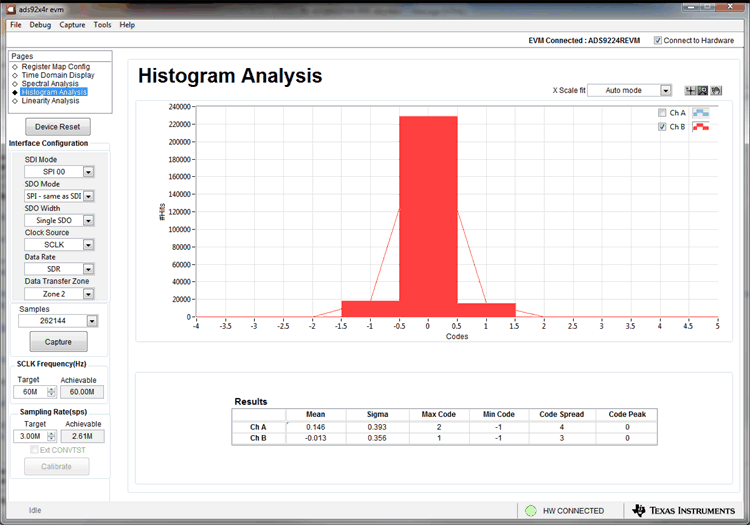The width and height of the screenshot is (751, 526).
Task: Enable the Ch A plot checkbox
Action: [x=662, y=113]
